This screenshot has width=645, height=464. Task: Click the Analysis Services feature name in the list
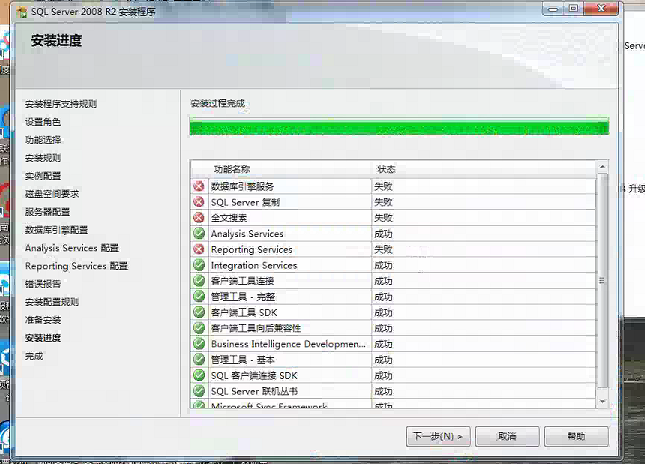(247, 234)
